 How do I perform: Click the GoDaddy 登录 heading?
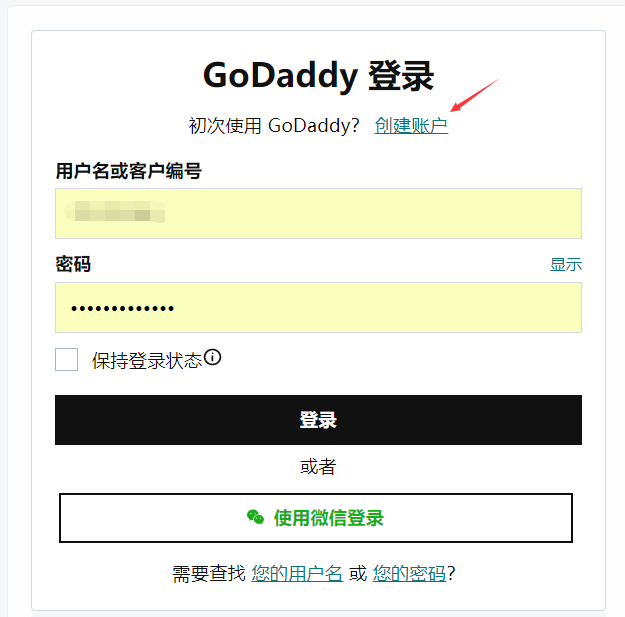(318, 76)
